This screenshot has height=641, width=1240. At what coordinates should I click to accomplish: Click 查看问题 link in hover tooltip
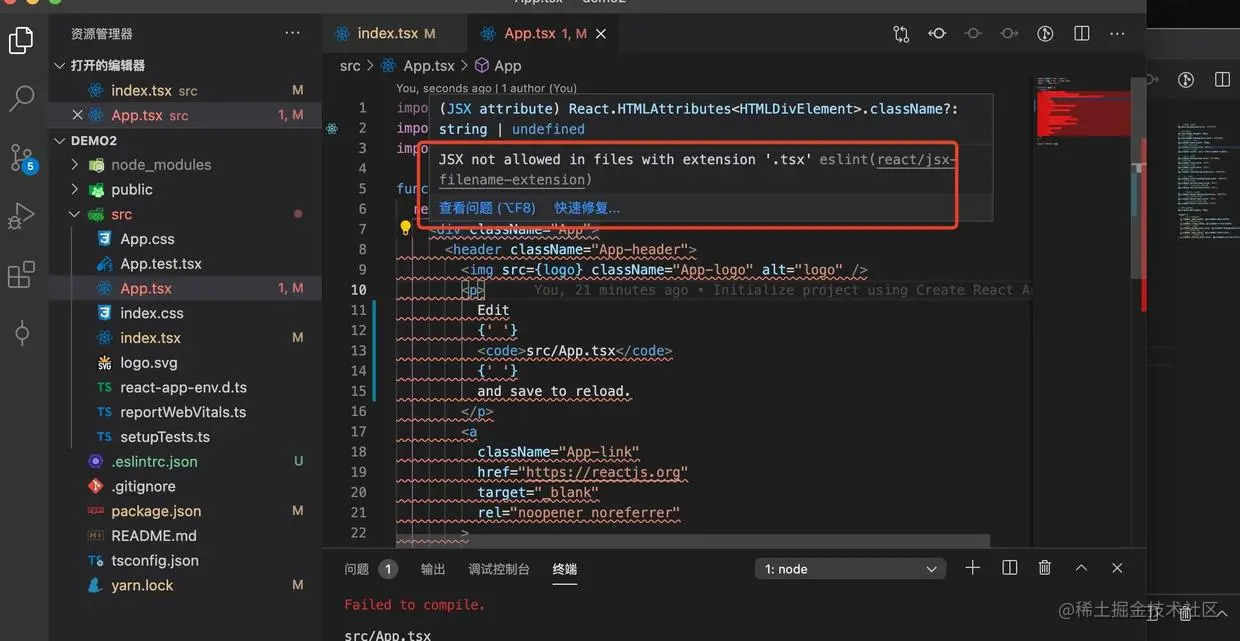pyautogui.click(x=487, y=208)
